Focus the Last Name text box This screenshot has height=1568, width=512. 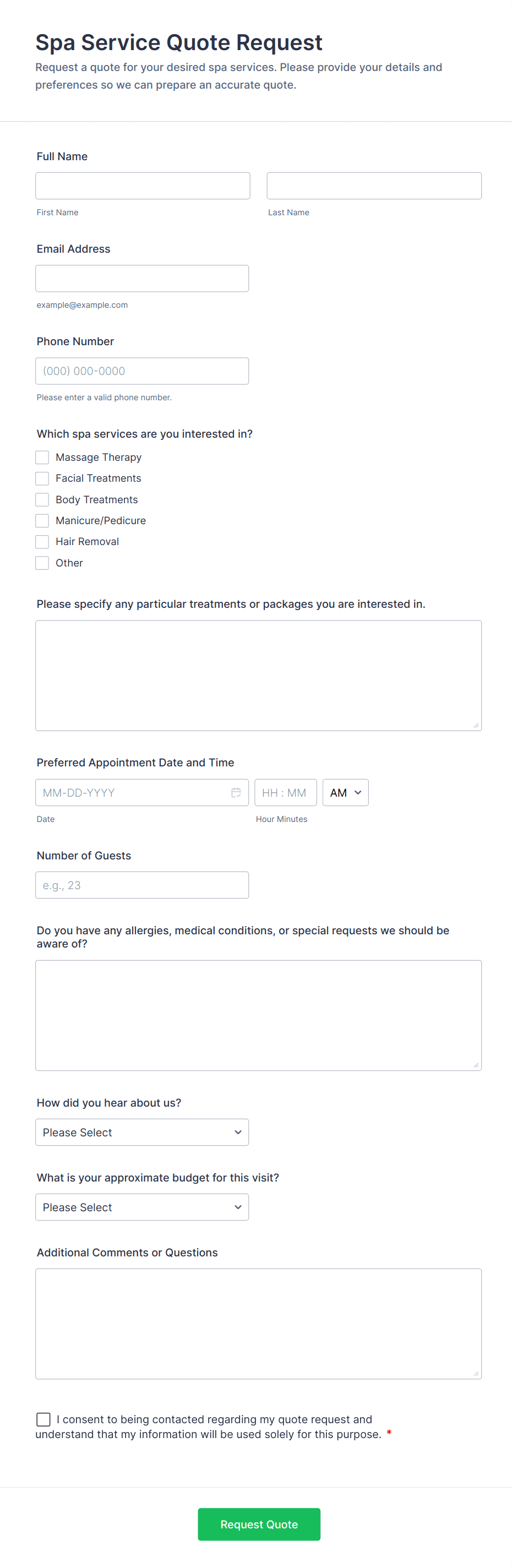tap(374, 186)
